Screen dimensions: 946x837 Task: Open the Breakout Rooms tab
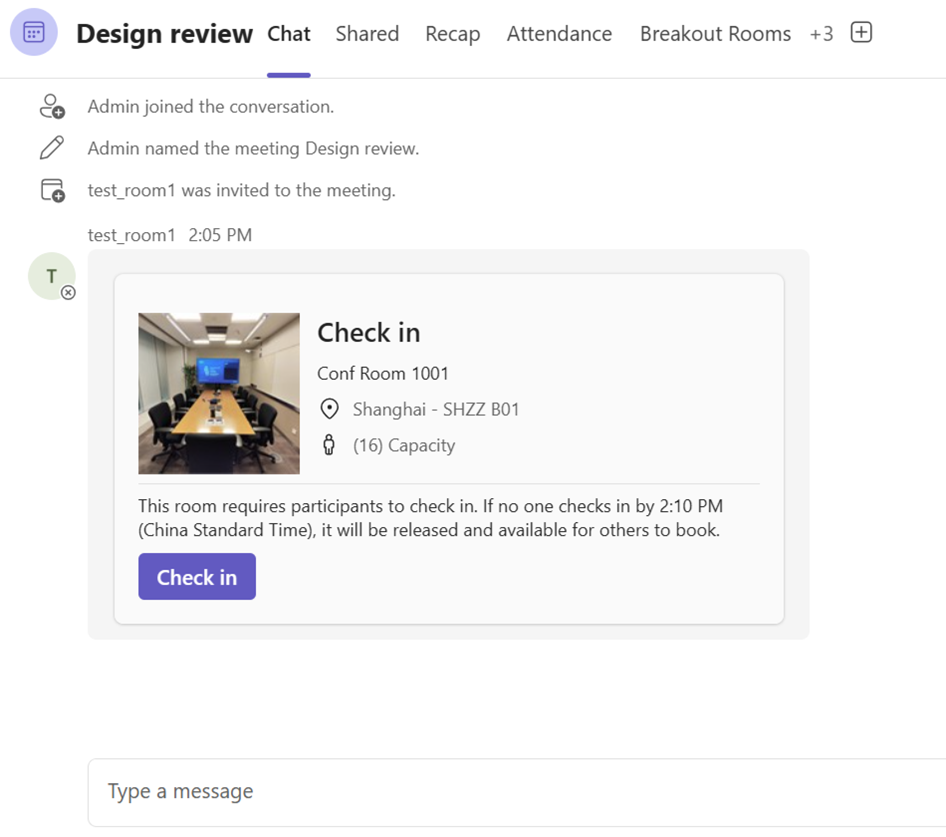716,34
